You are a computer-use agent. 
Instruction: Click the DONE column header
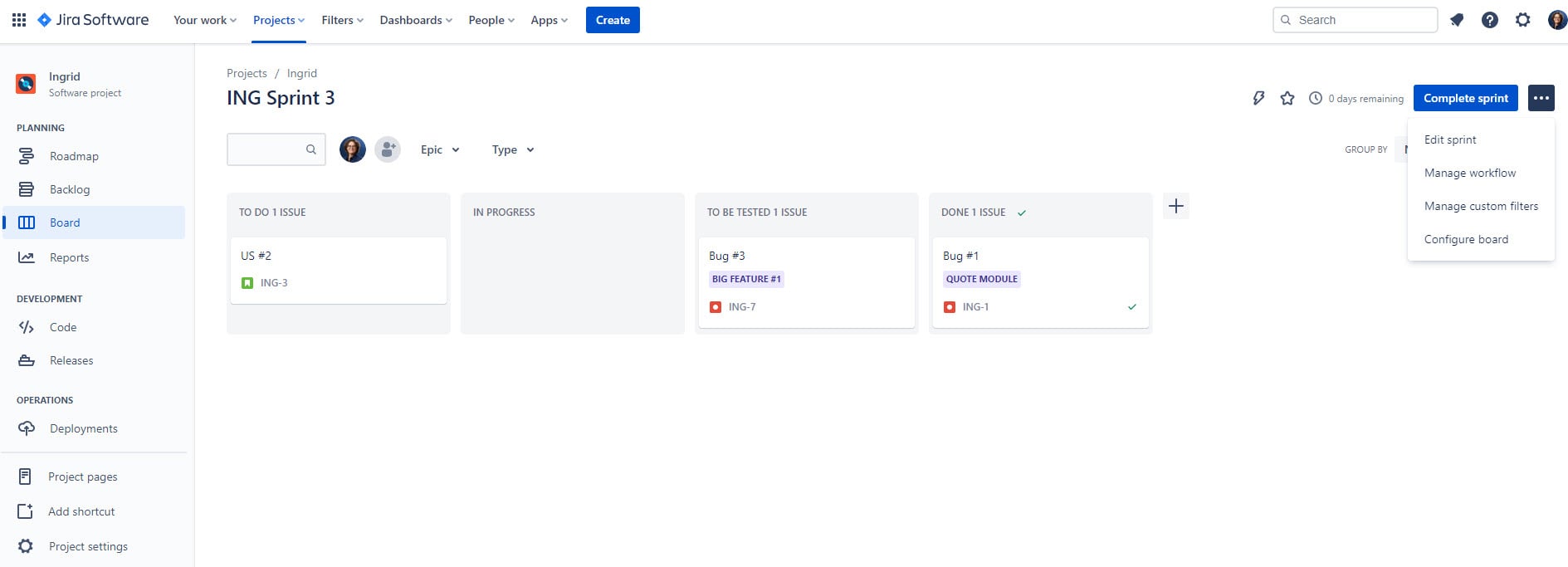pos(974,213)
